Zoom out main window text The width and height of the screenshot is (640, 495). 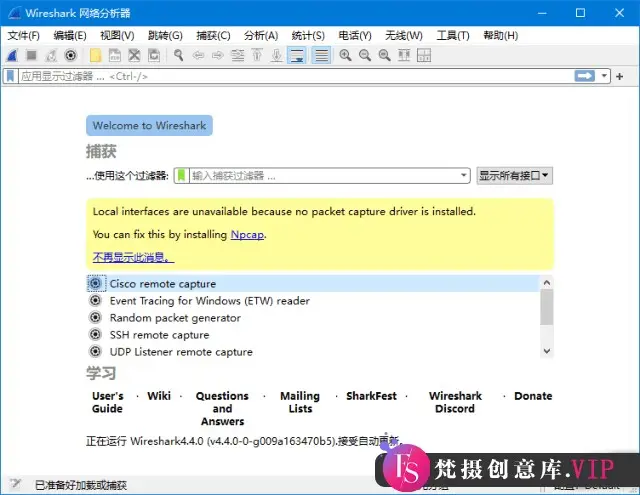(365, 55)
